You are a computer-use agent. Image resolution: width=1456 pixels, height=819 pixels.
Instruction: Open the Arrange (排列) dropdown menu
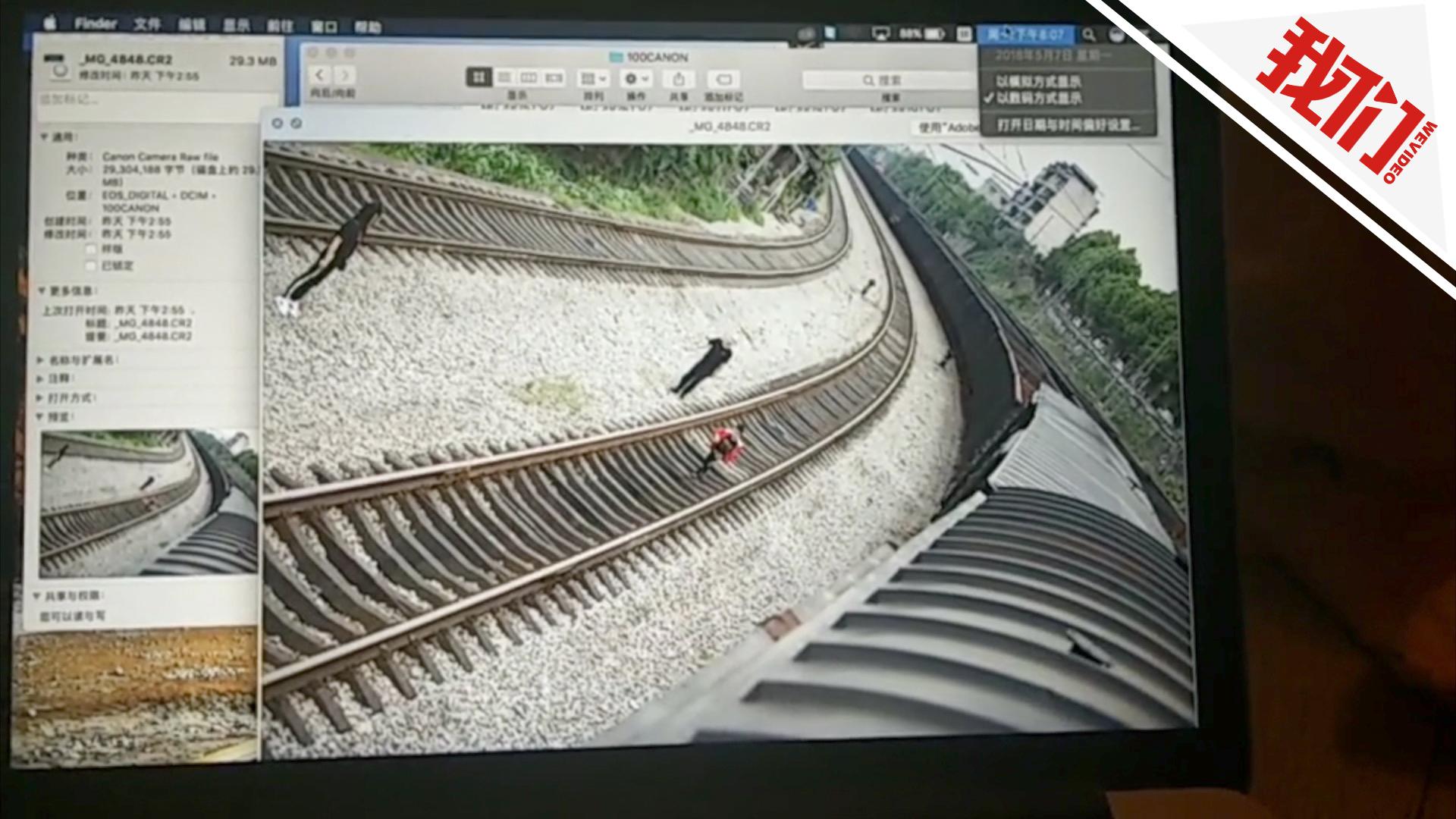point(592,79)
